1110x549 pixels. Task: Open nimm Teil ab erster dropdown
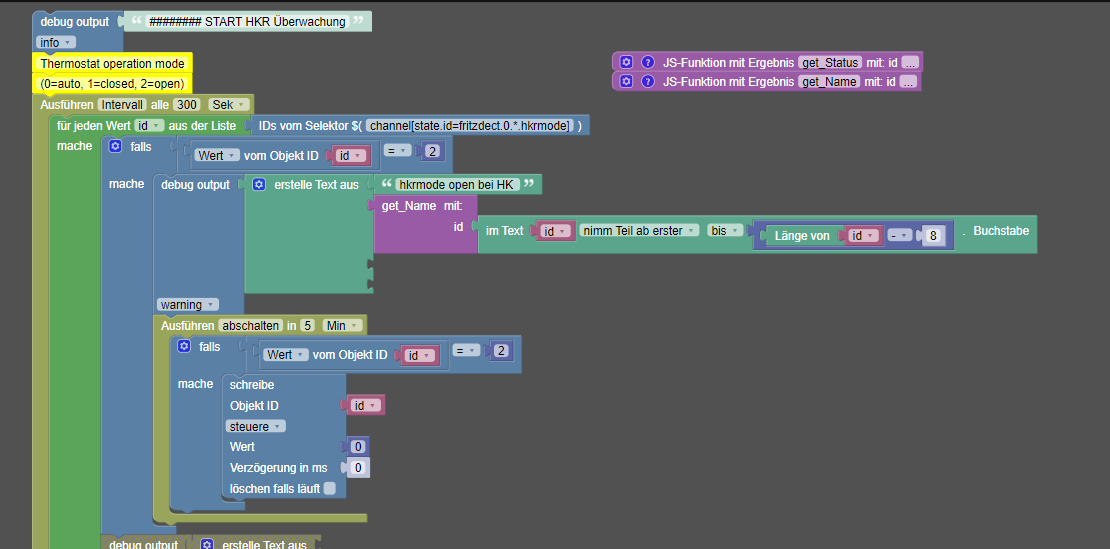[639, 230]
